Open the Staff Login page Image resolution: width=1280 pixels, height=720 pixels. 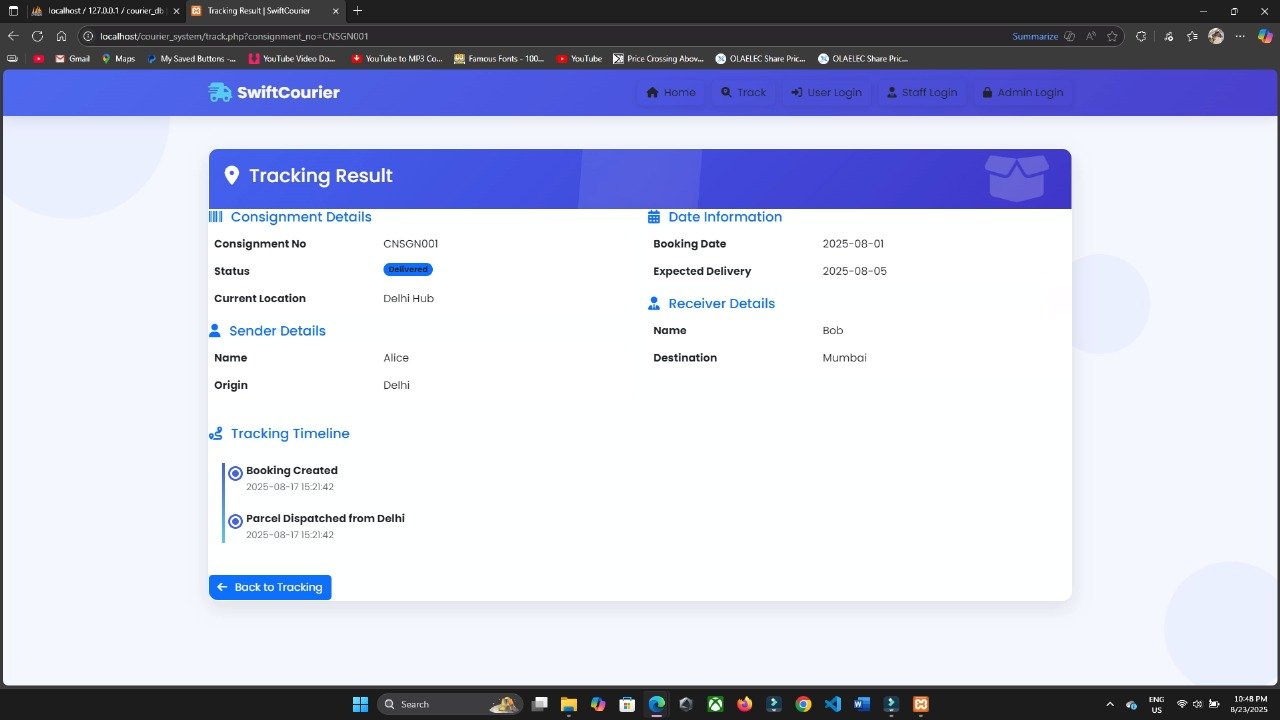pos(921,92)
